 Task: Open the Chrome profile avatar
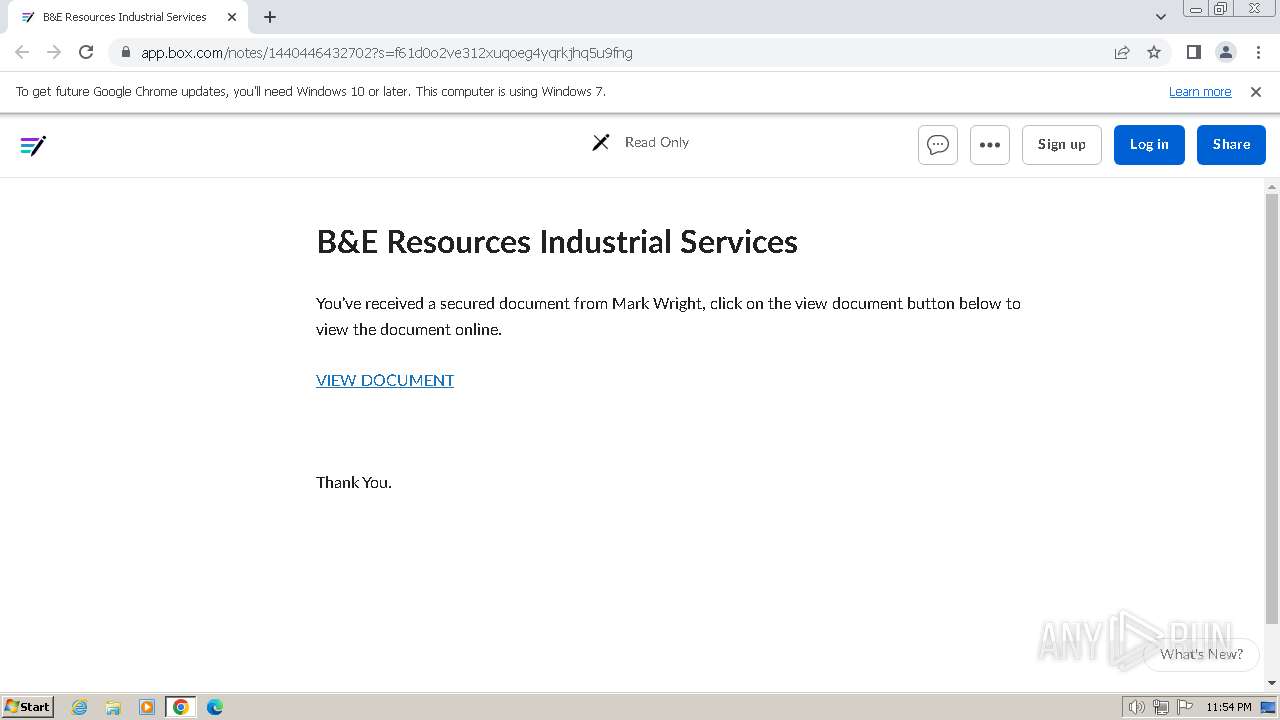coord(1225,52)
